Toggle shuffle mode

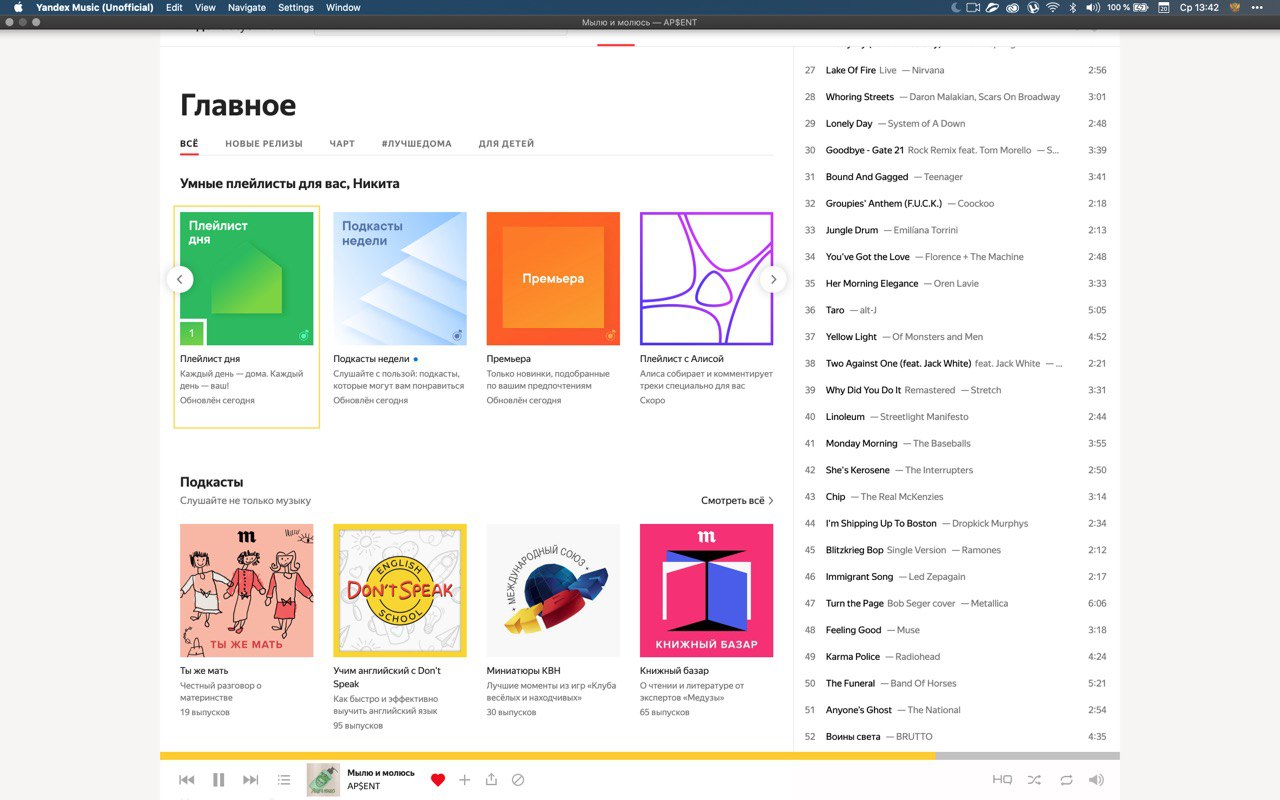tap(1034, 780)
